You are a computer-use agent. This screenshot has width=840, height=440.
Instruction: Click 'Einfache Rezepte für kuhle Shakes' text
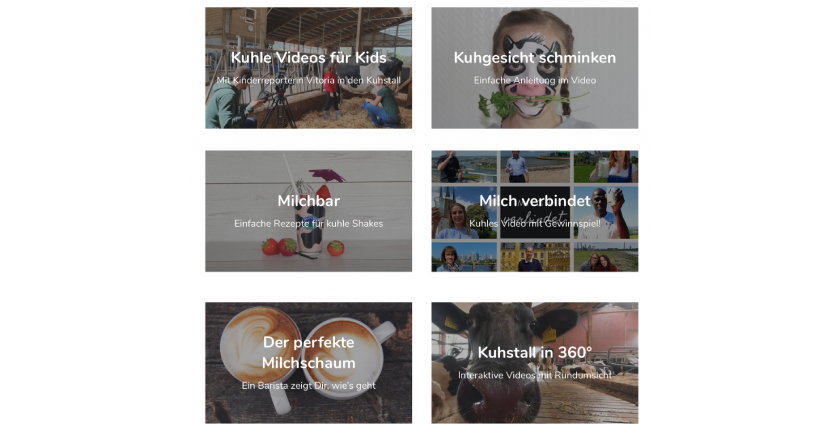pyautogui.click(x=309, y=223)
